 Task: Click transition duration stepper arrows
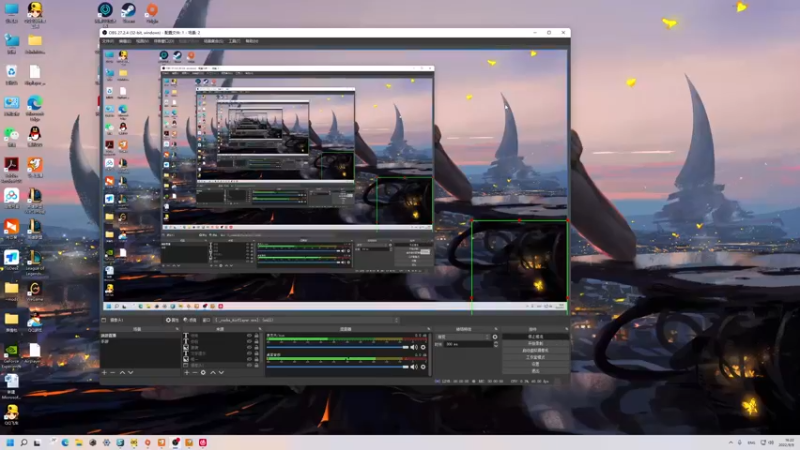(x=495, y=344)
